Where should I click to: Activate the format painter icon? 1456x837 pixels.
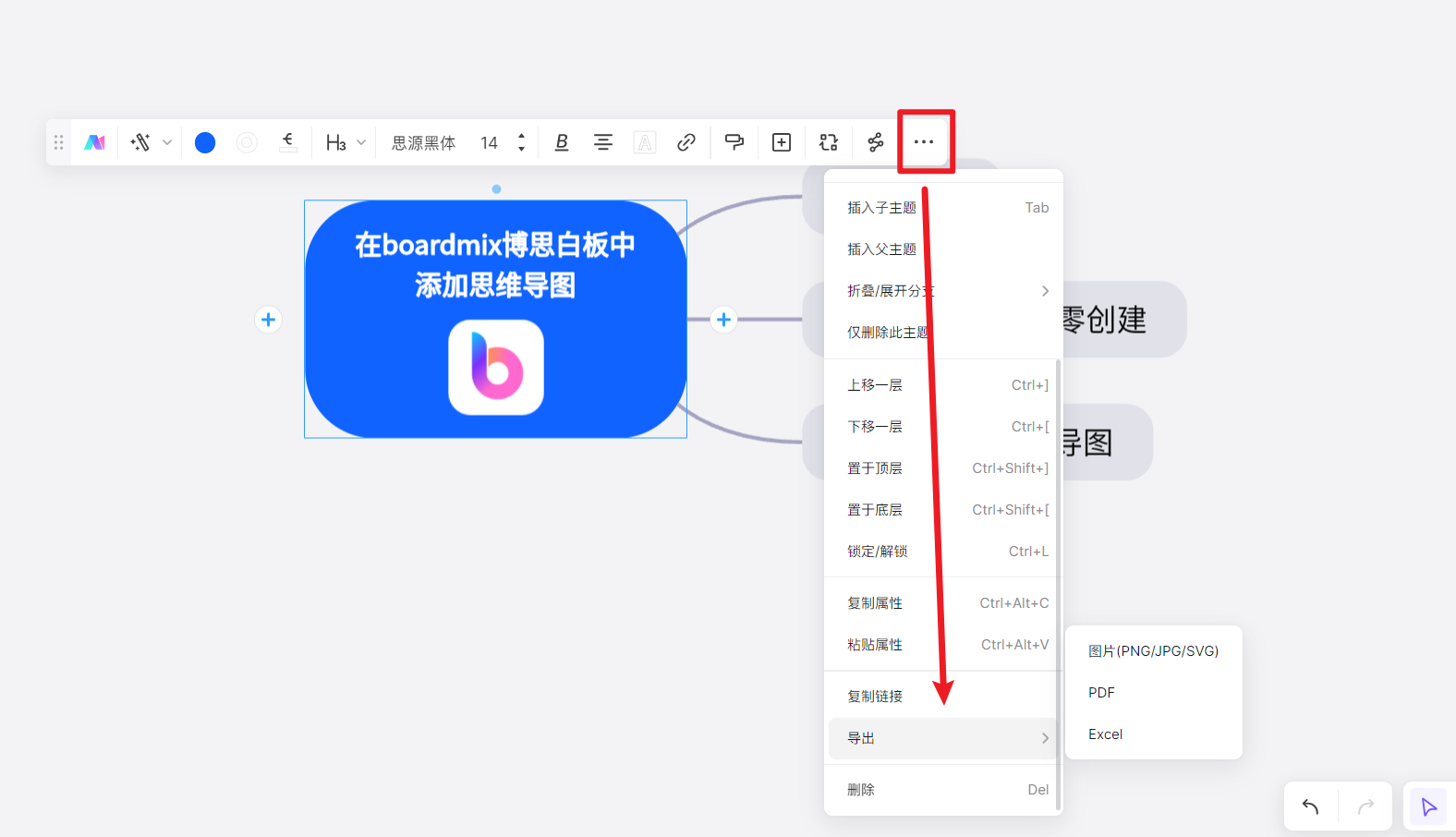click(x=734, y=142)
